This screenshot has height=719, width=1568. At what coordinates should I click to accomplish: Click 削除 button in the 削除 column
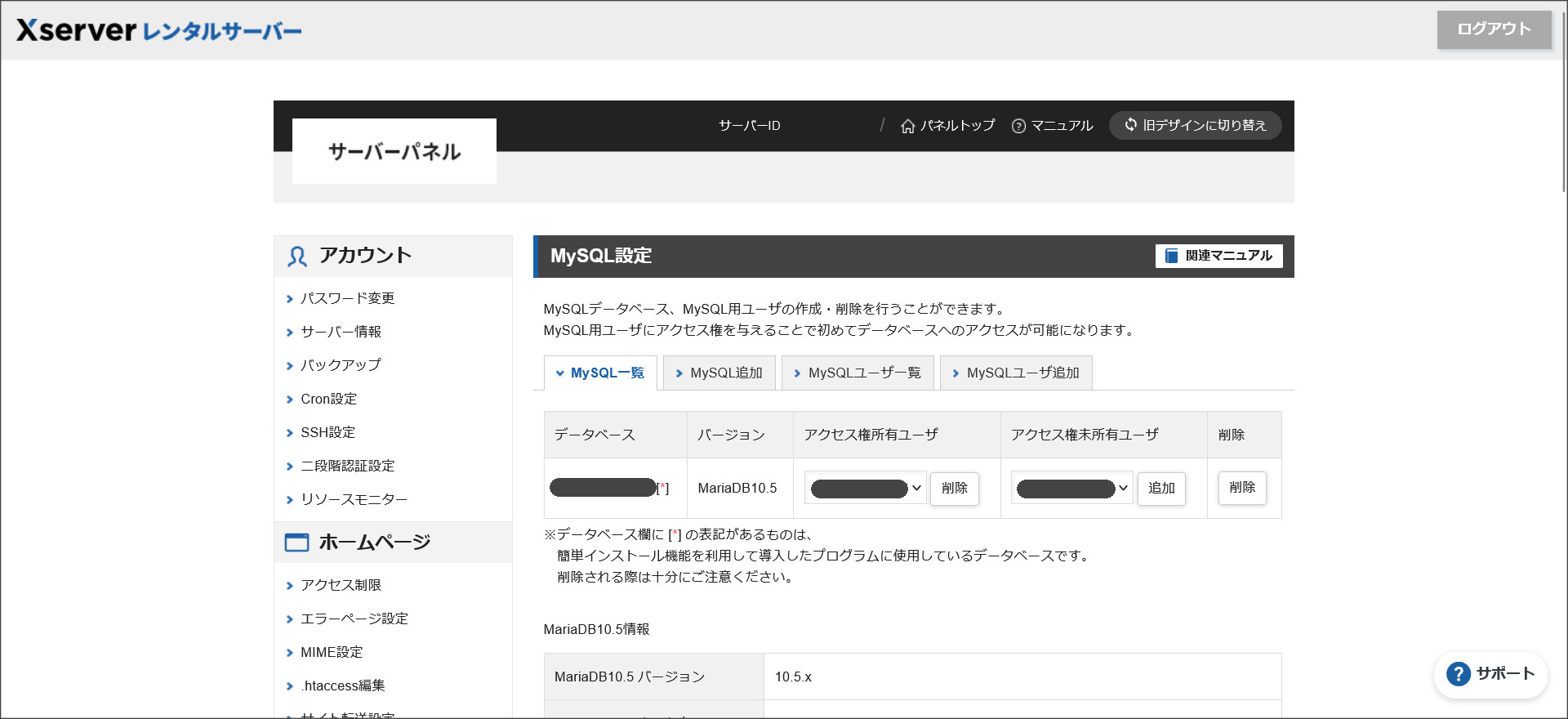point(1242,488)
